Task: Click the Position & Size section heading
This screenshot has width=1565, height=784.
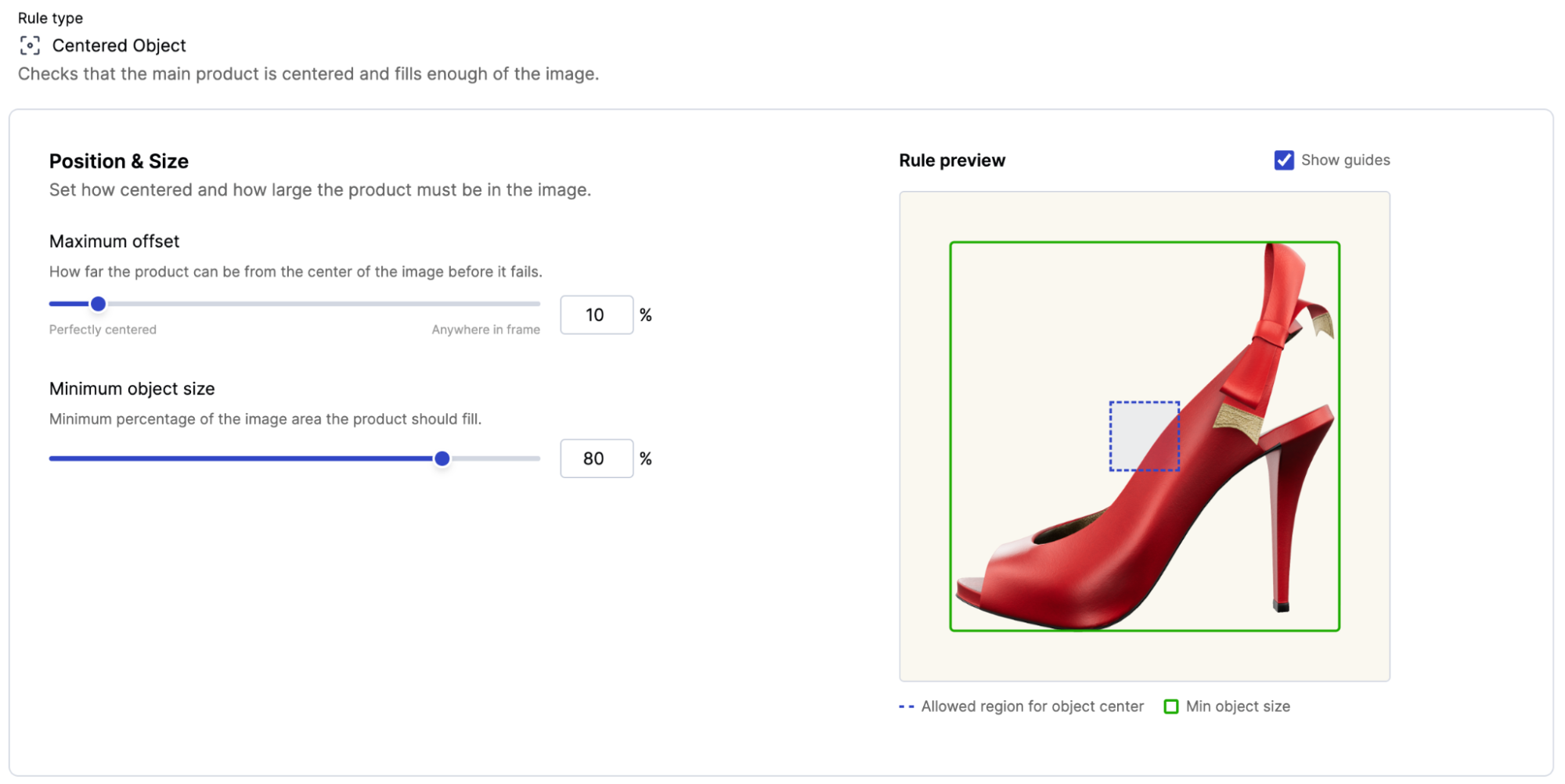Action: (x=118, y=161)
